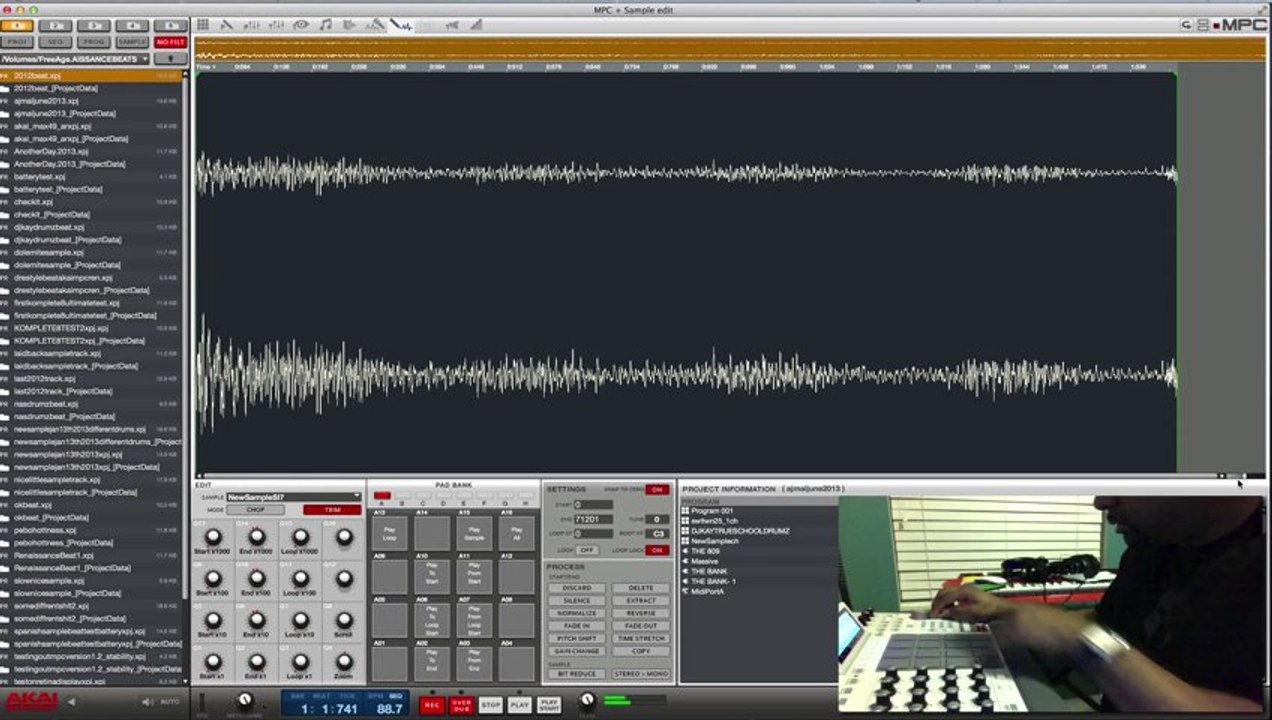This screenshot has width=1272, height=720.
Task: Click the Start x1000 knob
Action: click(x=212, y=537)
